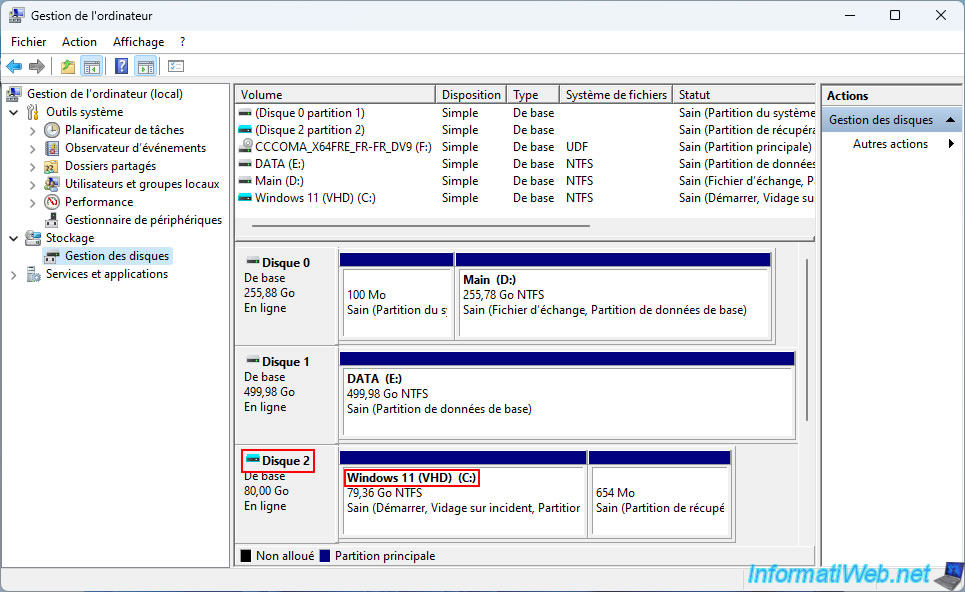Click Autres actions in the Actions pane
The width and height of the screenshot is (965, 592).
(x=890, y=144)
